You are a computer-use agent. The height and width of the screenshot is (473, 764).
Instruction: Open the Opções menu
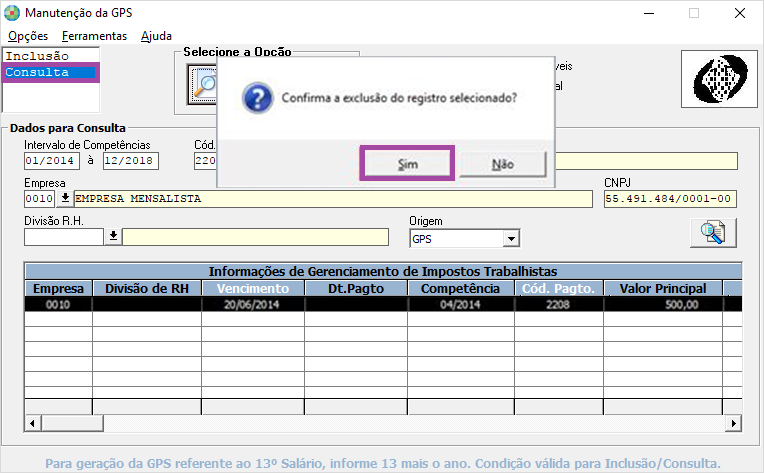[x=28, y=36]
